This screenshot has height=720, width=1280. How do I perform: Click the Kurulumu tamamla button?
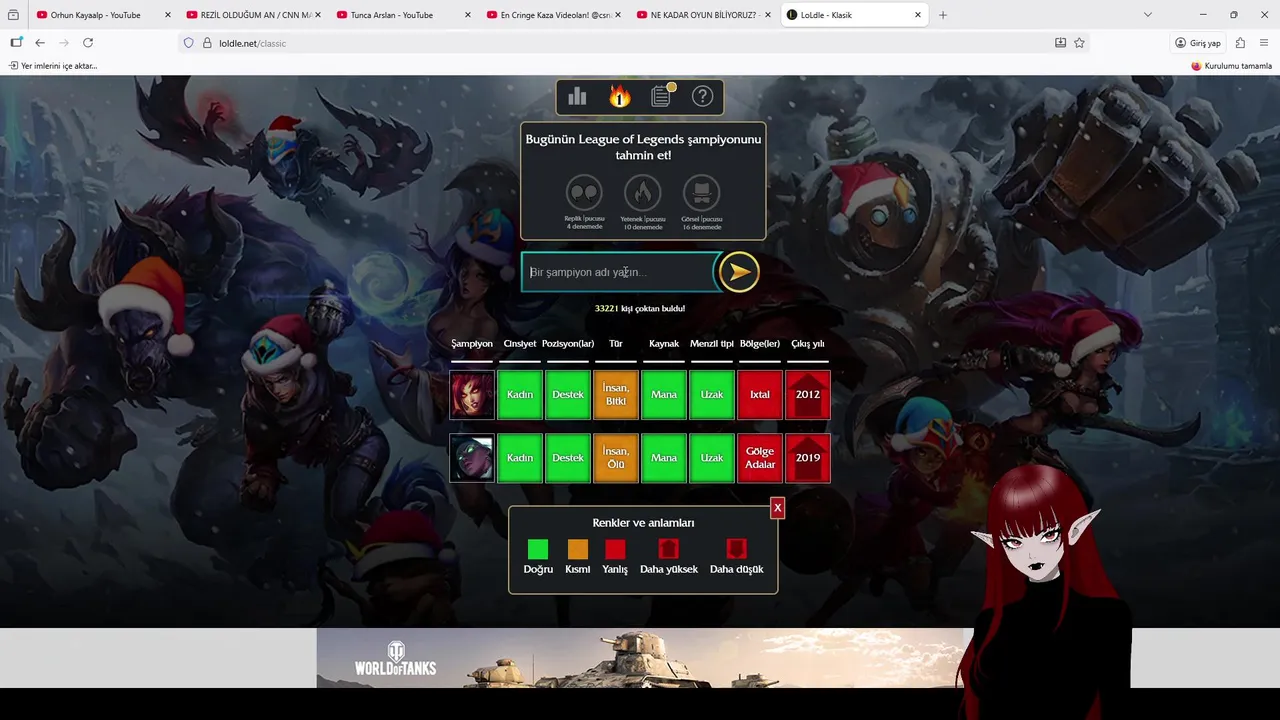click(1231, 66)
